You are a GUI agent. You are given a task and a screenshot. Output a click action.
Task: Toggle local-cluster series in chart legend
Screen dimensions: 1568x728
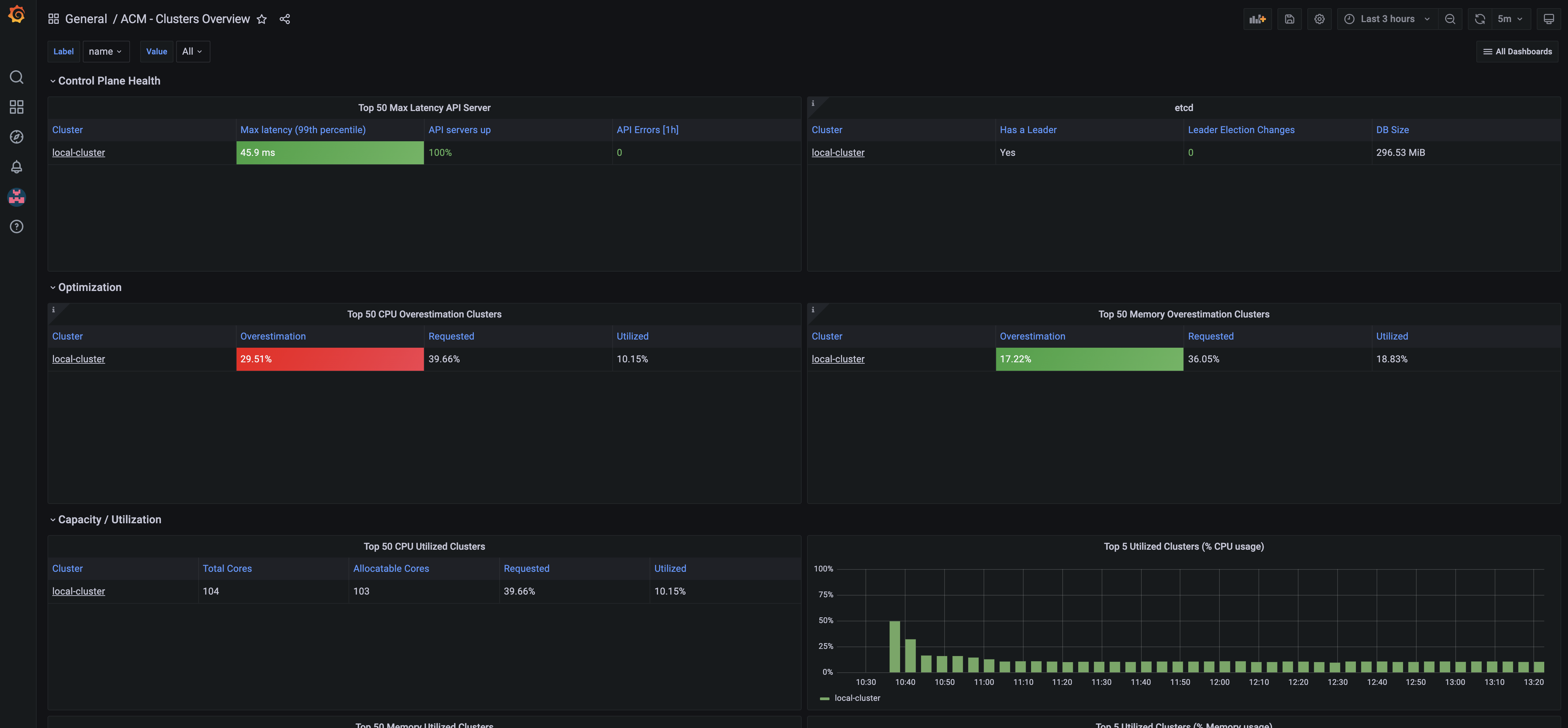(x=856, y=697)
